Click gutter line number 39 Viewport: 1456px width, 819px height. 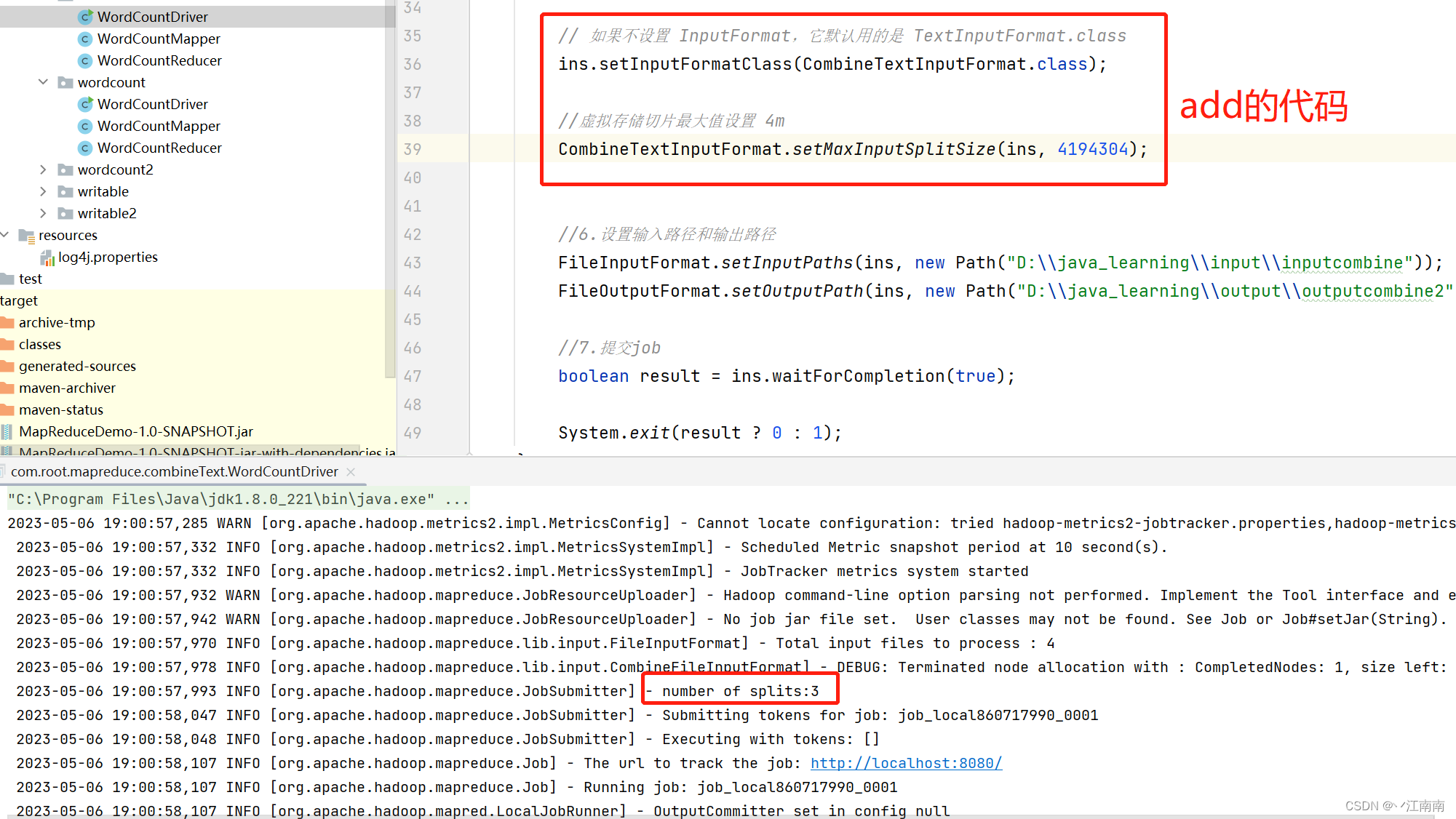pyautogui.click(x=413, y=149)
